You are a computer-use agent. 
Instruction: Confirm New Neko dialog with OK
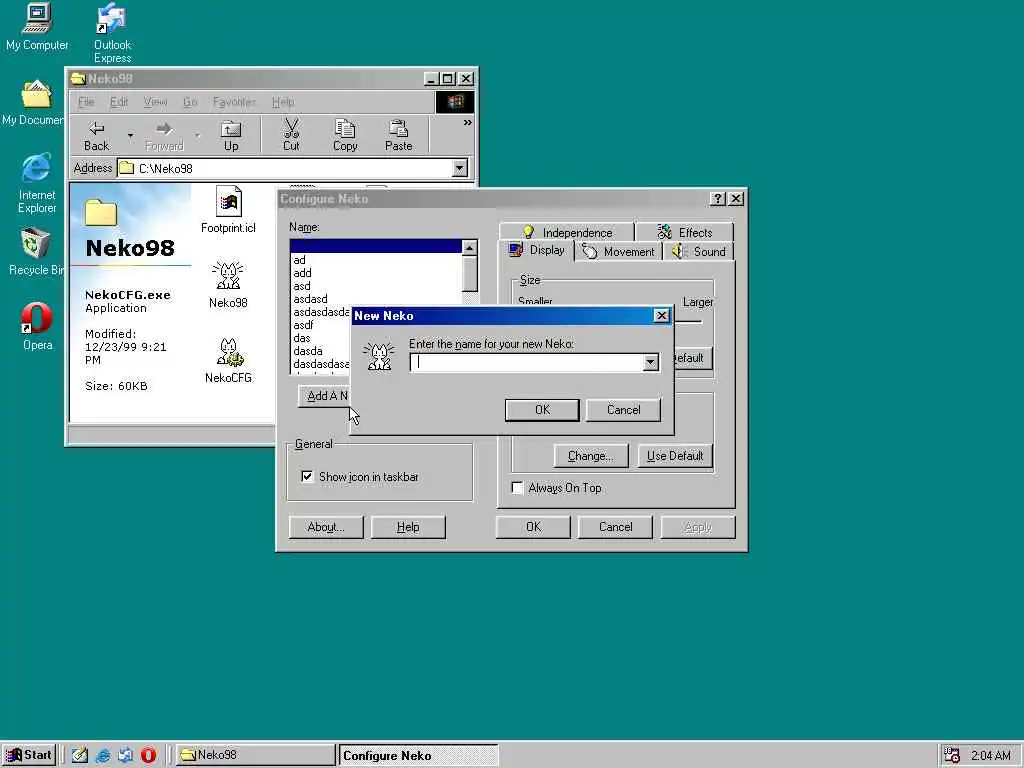tap(542, 410)
